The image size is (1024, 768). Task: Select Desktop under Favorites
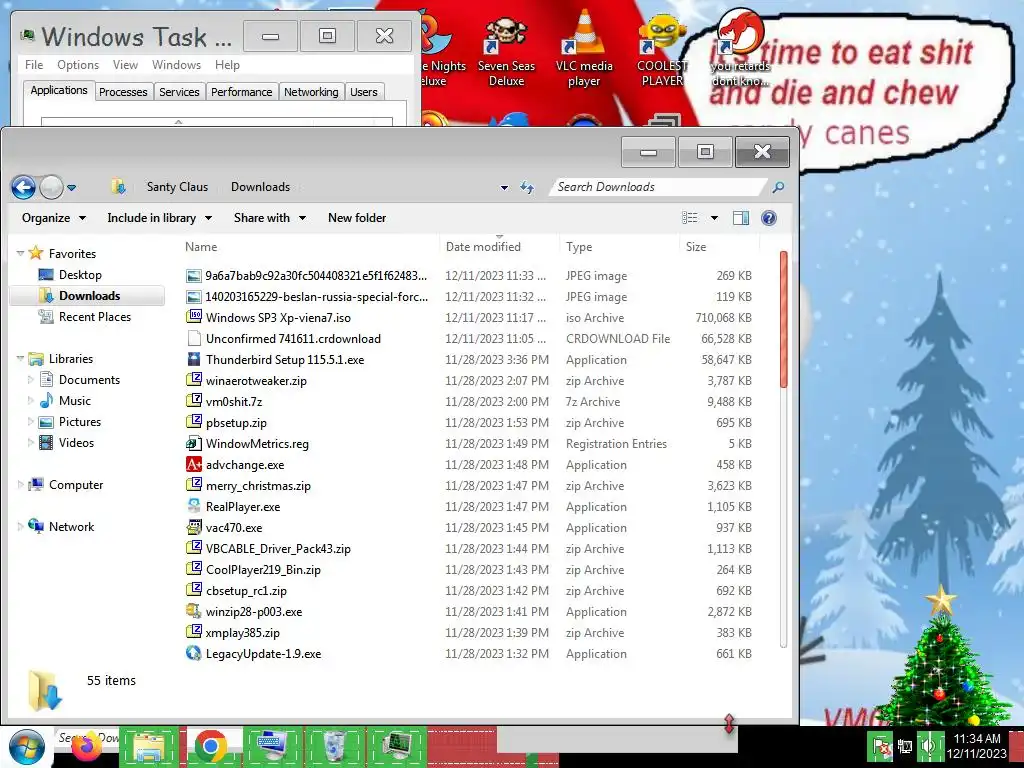tap(80, 275)
